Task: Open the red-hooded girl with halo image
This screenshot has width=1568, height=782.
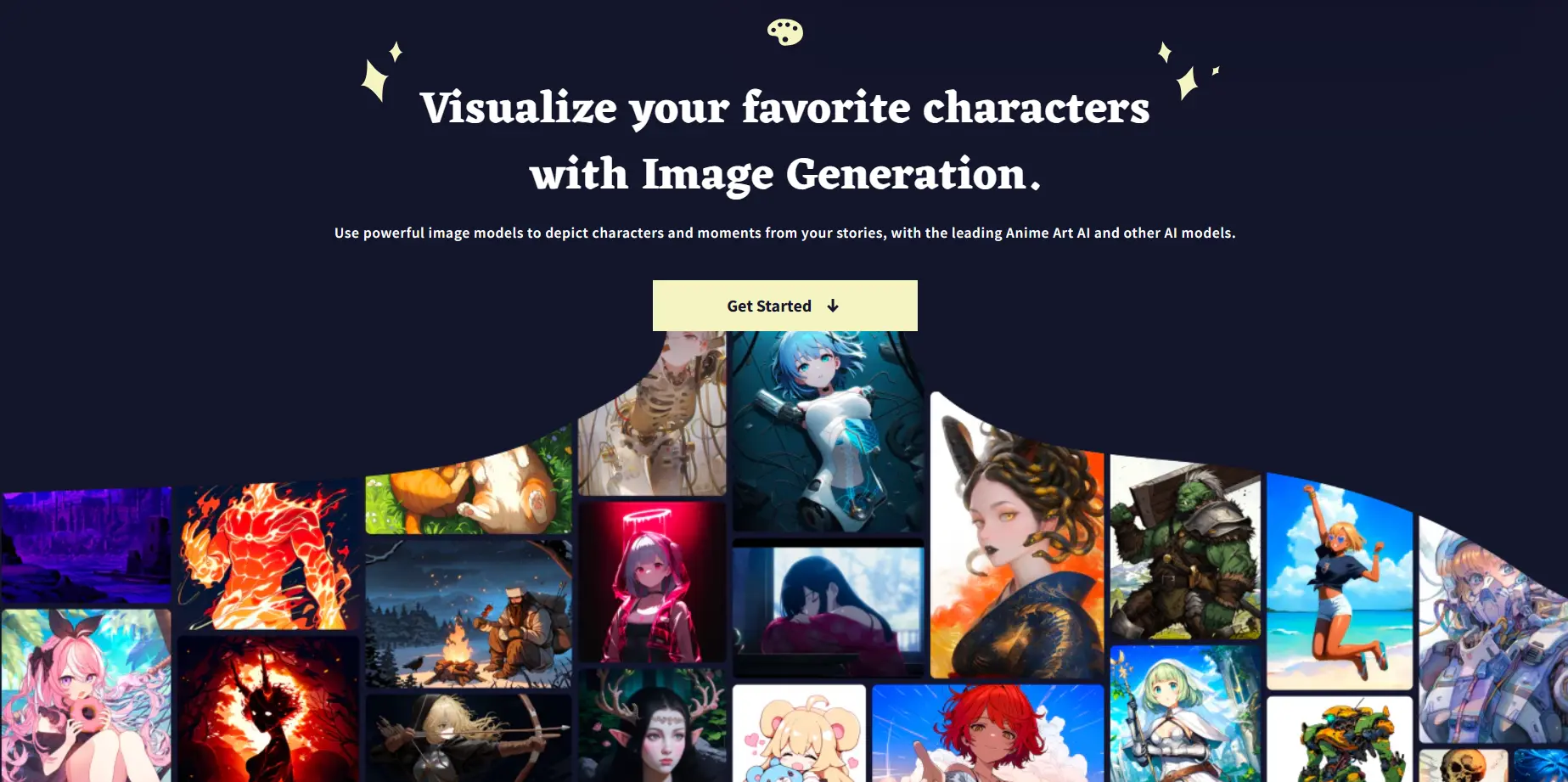Action: tap(652, 582)
